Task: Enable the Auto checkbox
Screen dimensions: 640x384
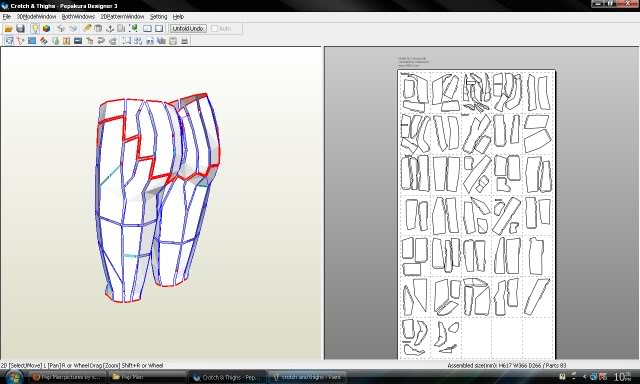Action: [215, 29]
